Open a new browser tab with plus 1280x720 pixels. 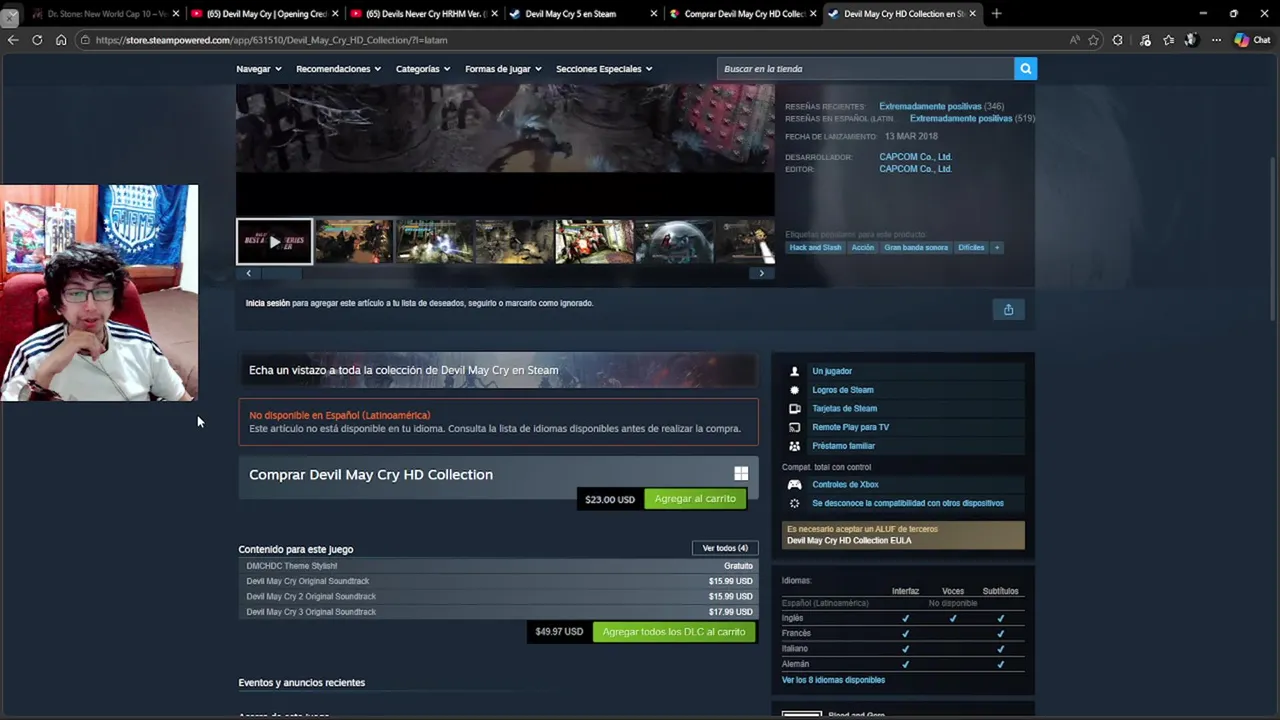(996, 14)
